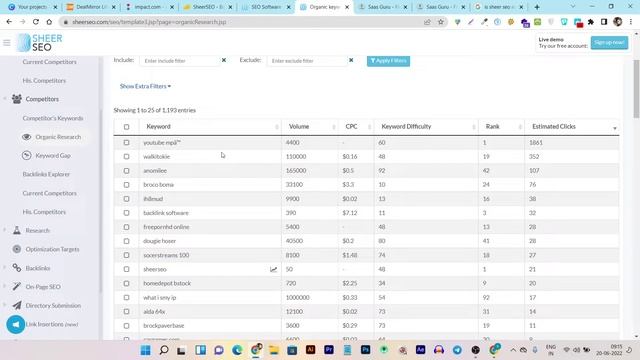640x360 pixels.
Task: Open the Optimization Targets icon
Action: pos(17,249)
